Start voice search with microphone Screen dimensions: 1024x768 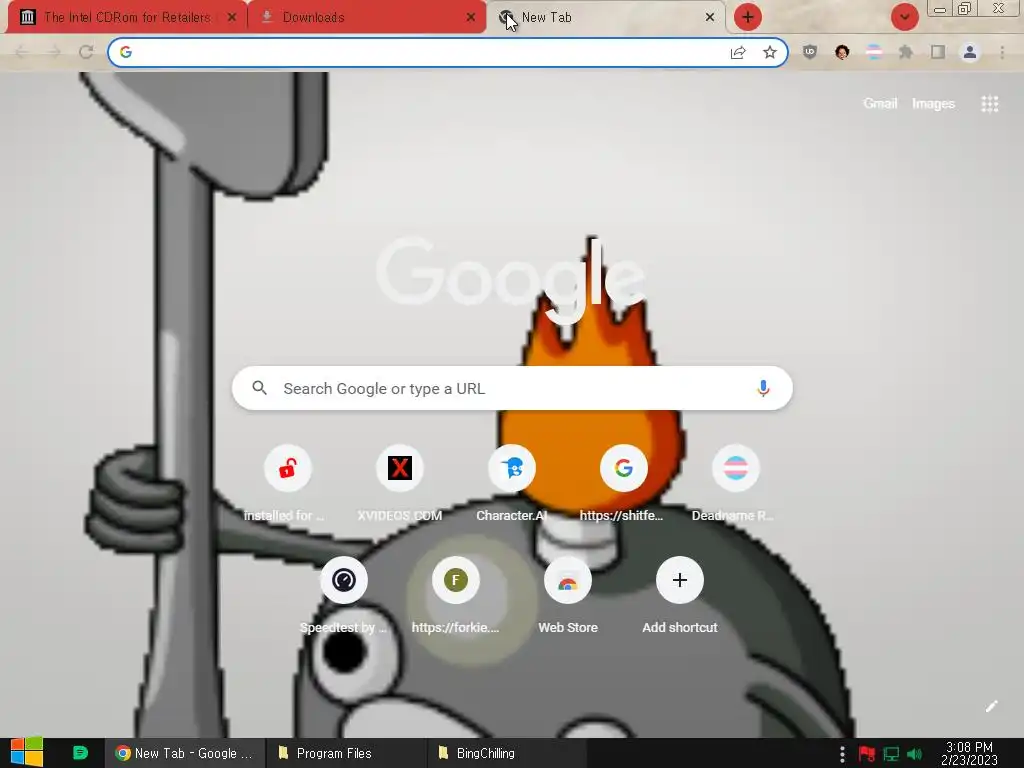[763, 389]
